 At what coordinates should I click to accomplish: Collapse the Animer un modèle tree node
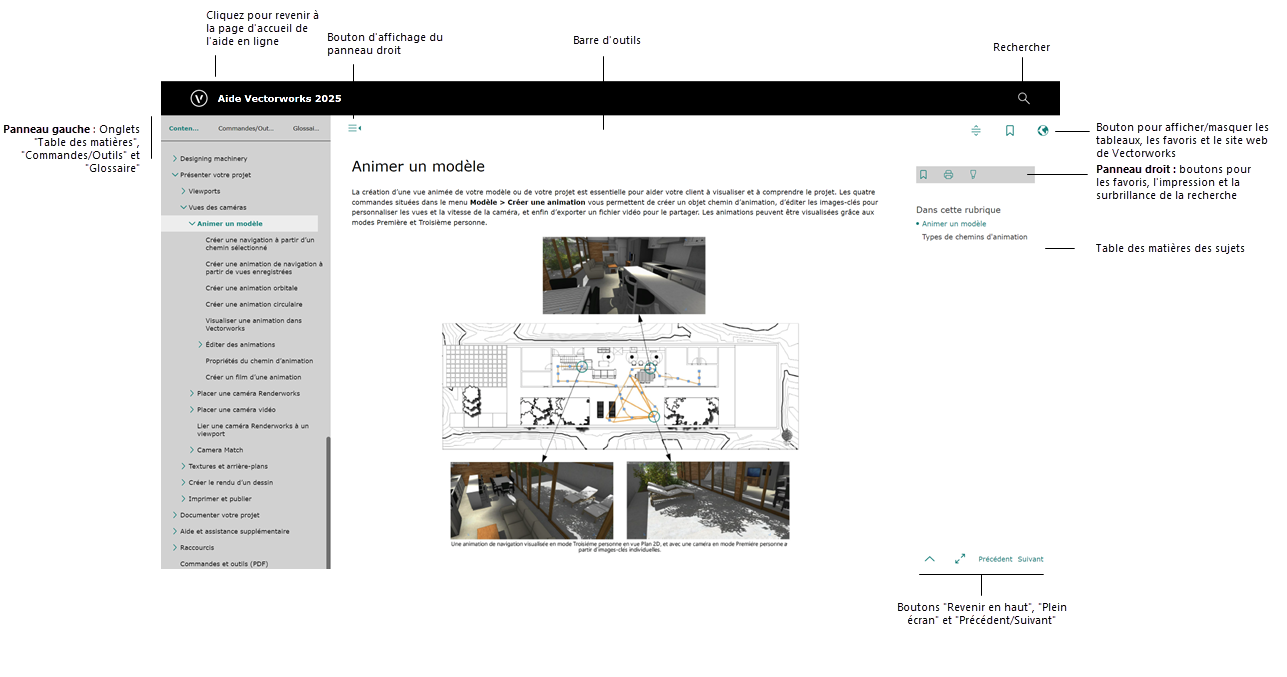192,224
